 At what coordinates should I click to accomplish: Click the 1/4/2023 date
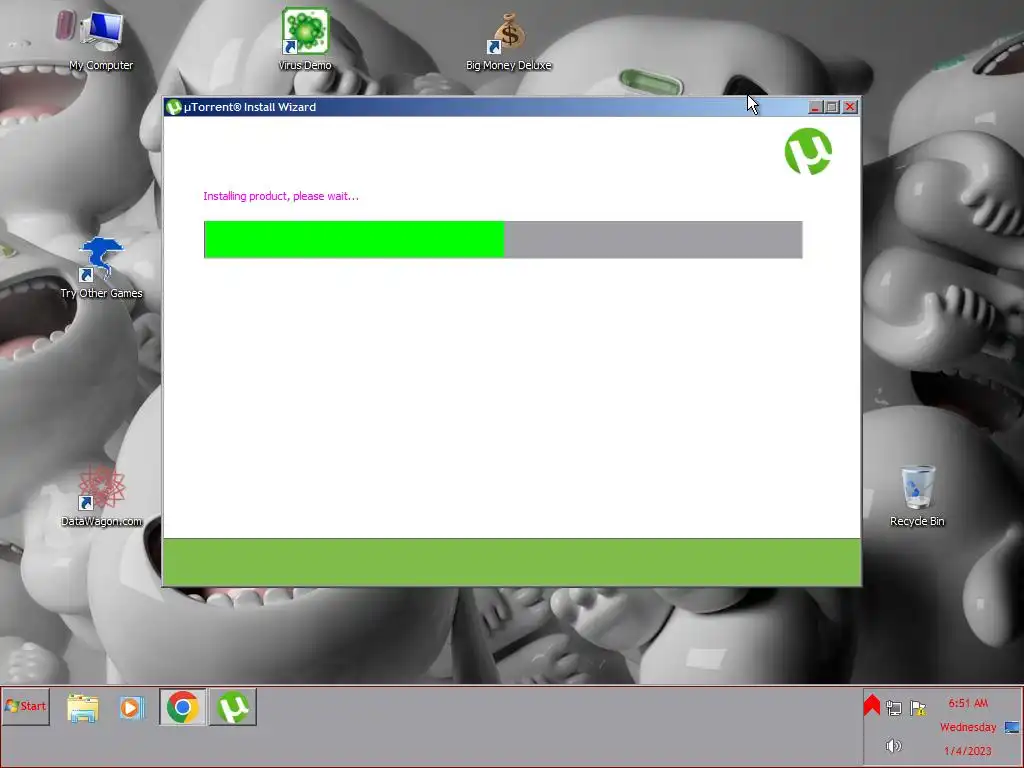(968, 751)
